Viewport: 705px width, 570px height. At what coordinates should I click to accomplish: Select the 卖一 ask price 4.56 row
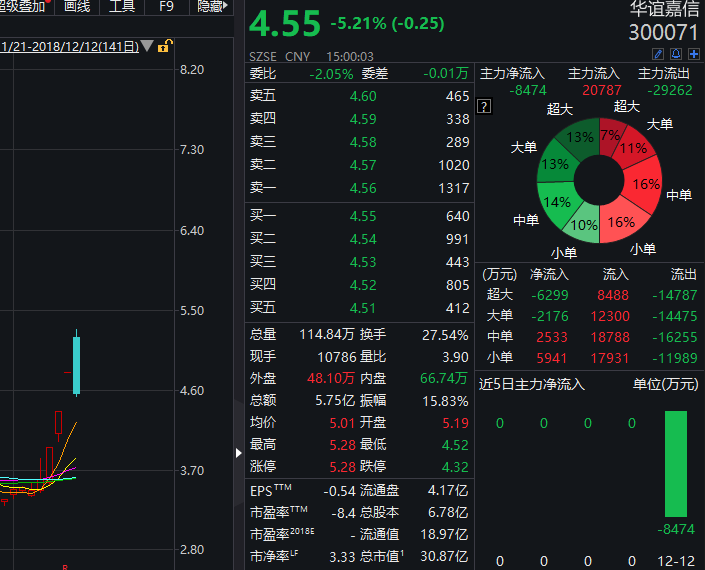(358, 188)
